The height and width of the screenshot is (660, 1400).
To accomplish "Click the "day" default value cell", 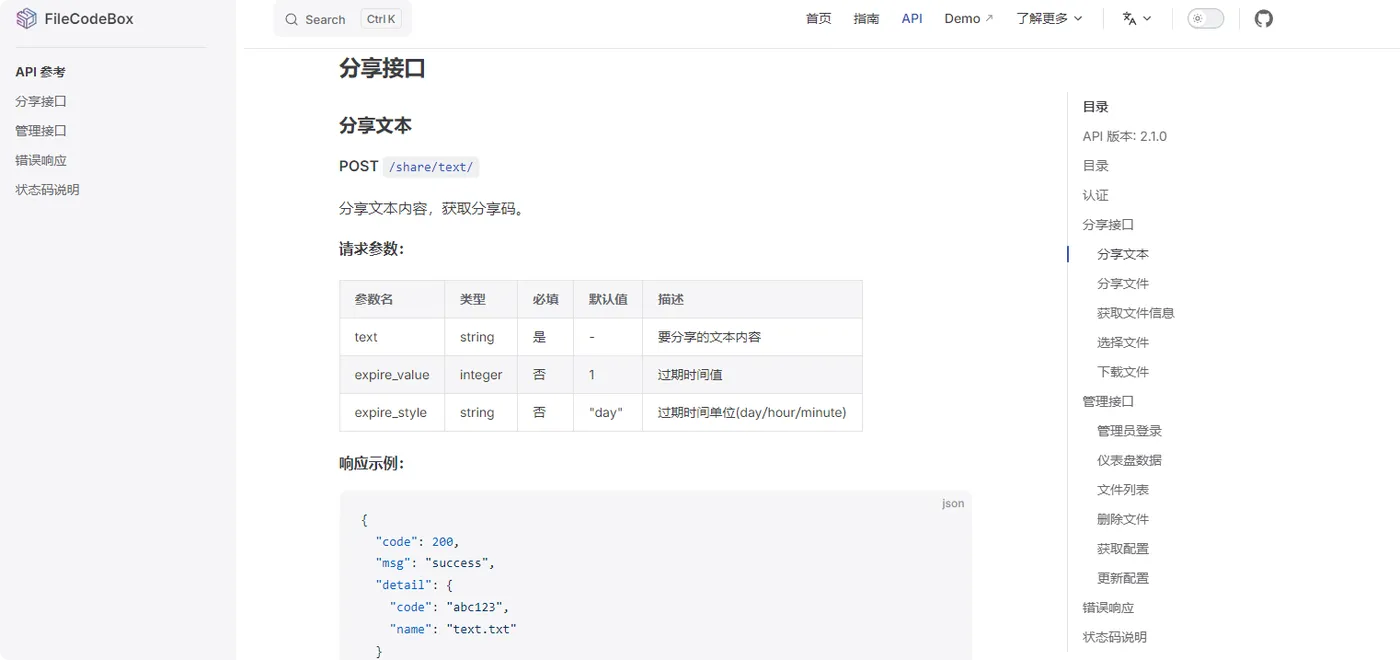I will (x=608, y=413).
